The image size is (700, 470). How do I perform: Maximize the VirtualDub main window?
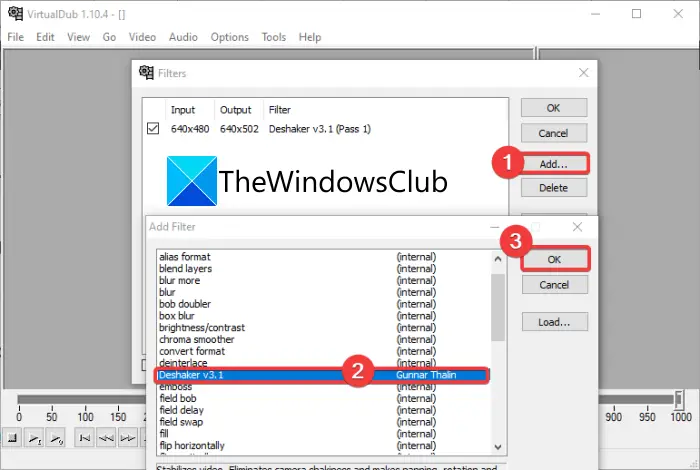tap(636, 14)
